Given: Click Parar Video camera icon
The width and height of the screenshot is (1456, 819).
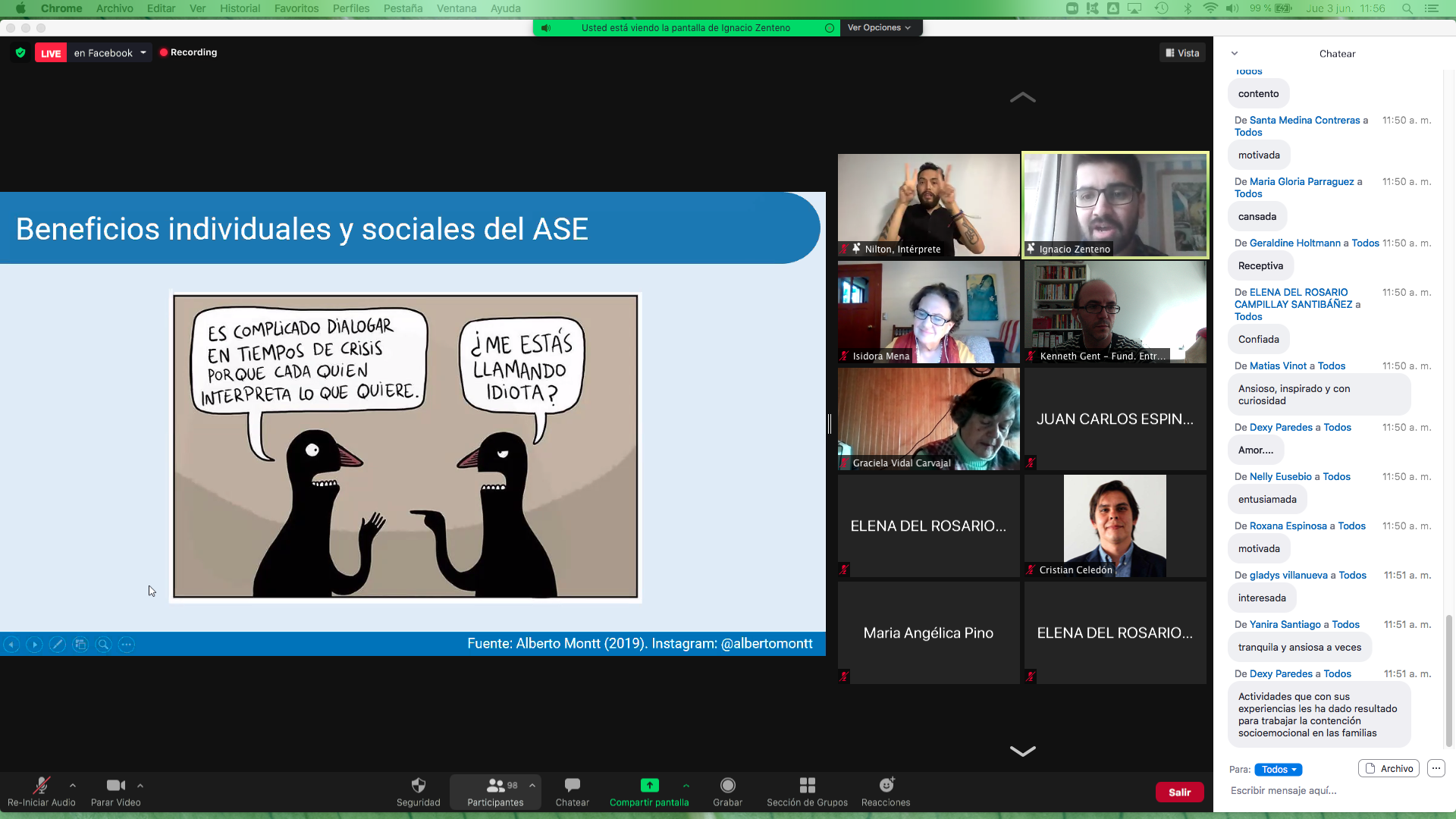Looking at the screenshot, I should [x=115, y=785].
